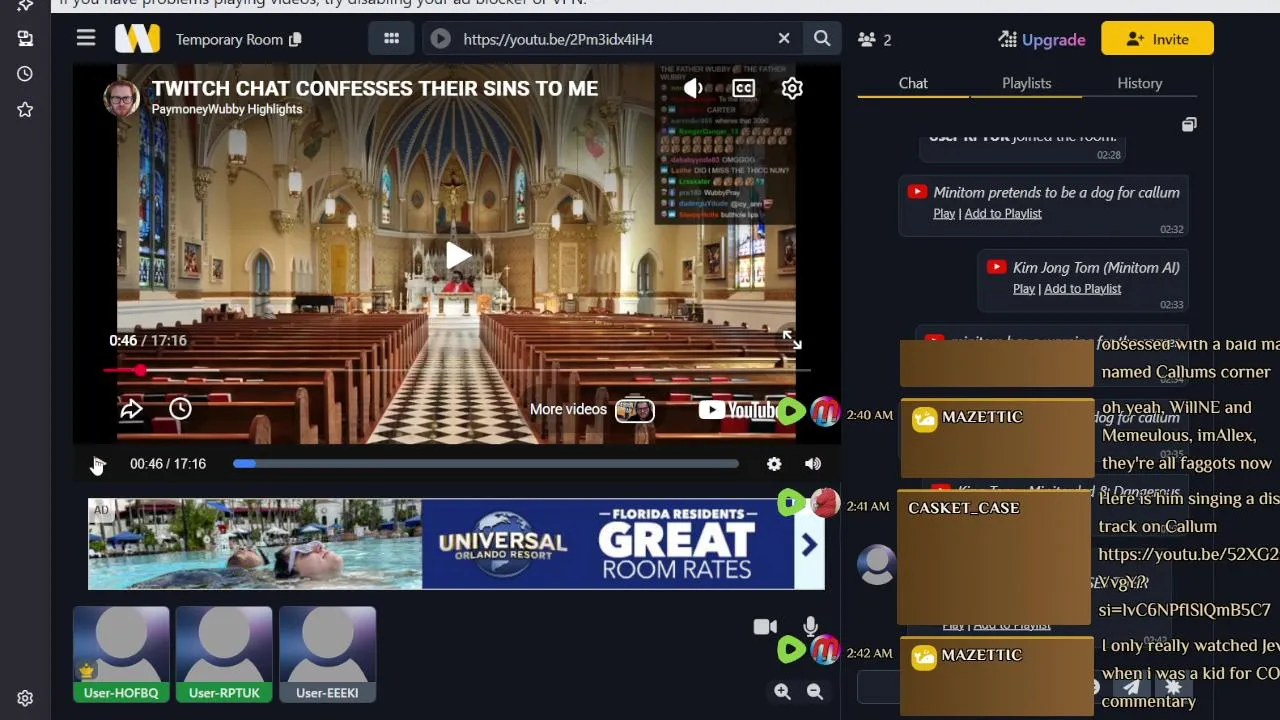Open the hamburger menu
This screenshot has height=720, width=1280.
click(x=86, y=39)
